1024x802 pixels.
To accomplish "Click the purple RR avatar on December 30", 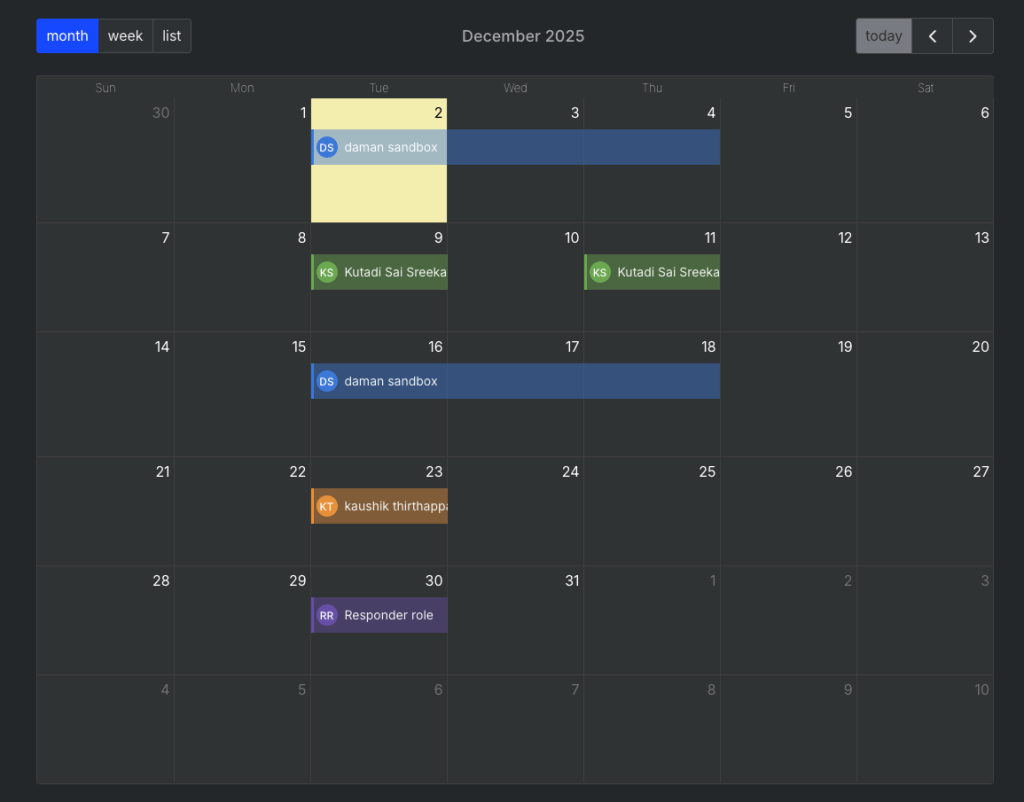I will (326, 615).
